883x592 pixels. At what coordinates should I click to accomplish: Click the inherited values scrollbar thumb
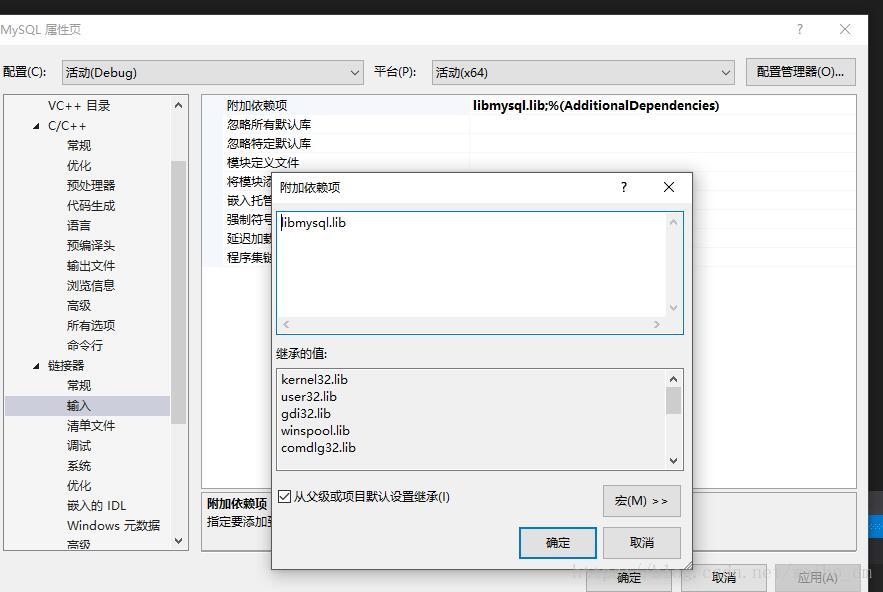pos(673,400)
